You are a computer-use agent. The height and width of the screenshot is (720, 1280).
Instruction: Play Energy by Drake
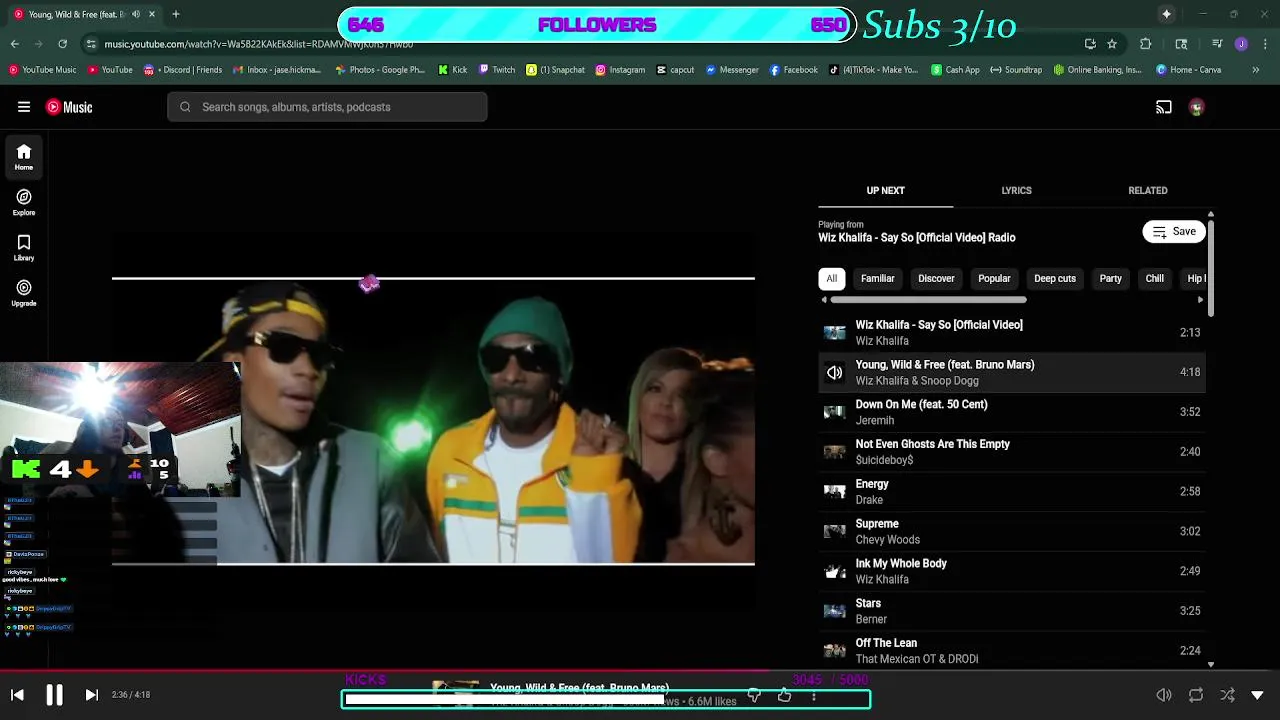1012,491
